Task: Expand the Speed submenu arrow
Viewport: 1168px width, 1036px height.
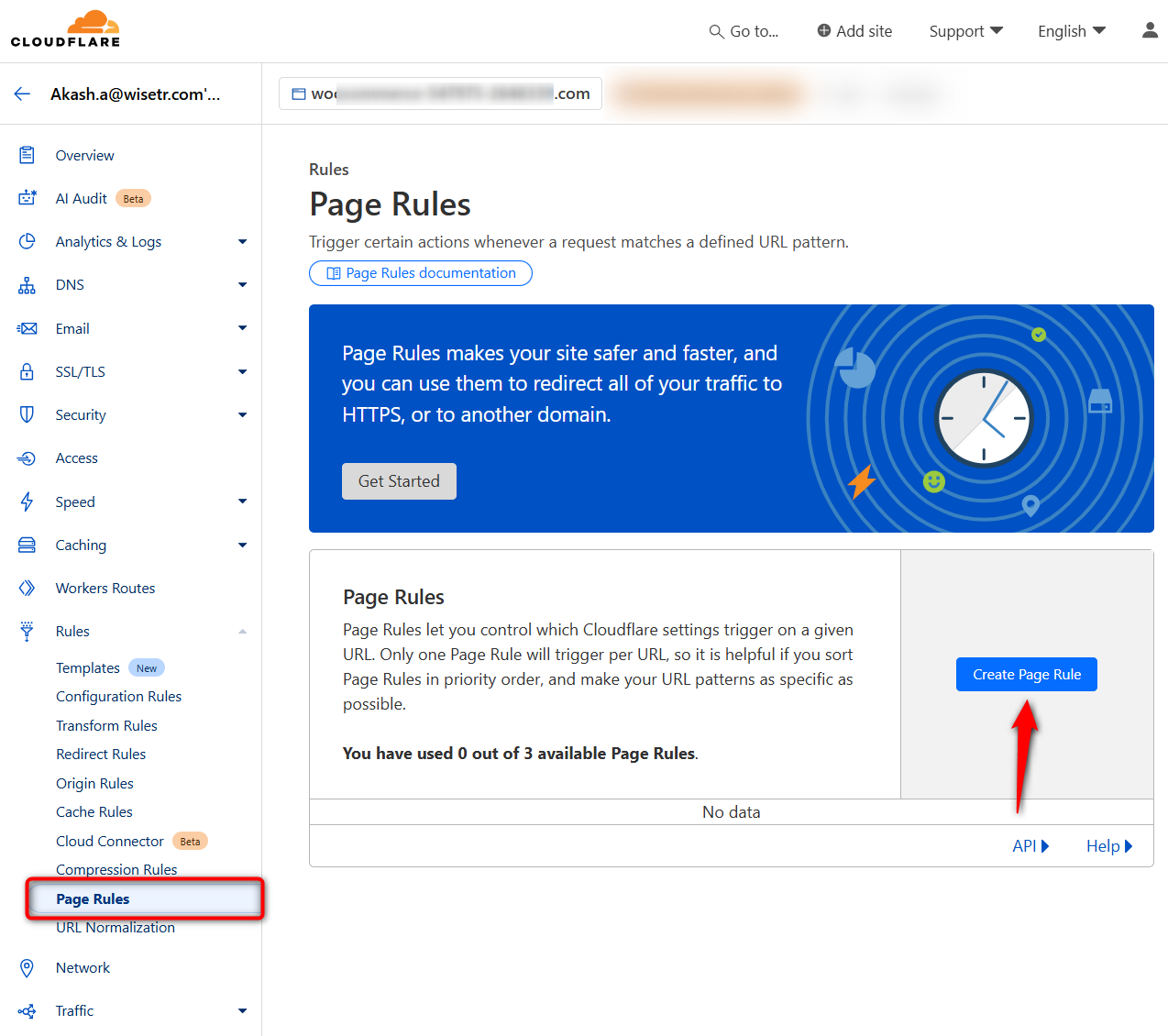Action: 242,501
